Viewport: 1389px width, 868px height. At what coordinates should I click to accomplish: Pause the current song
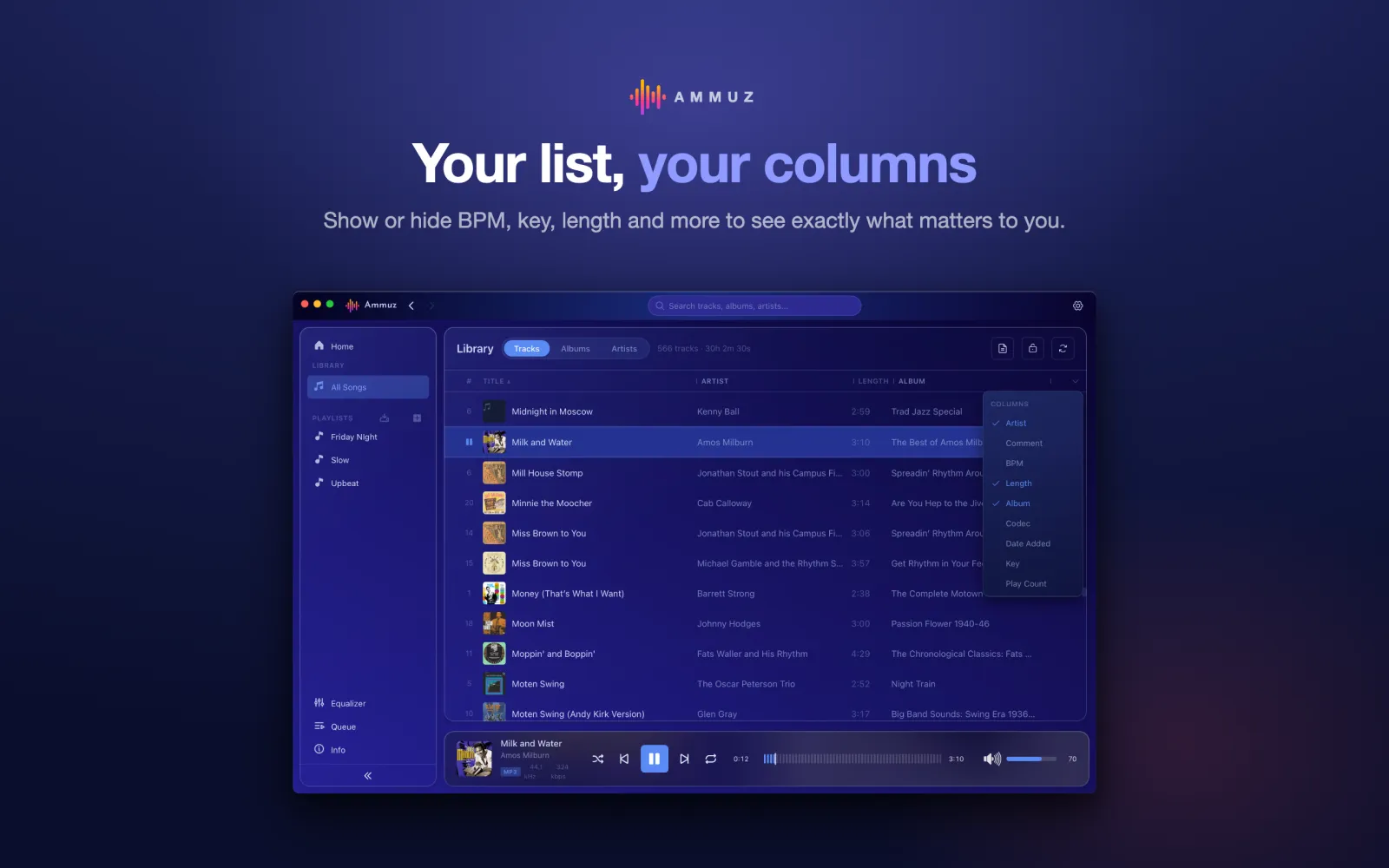[x=655, y=759]
